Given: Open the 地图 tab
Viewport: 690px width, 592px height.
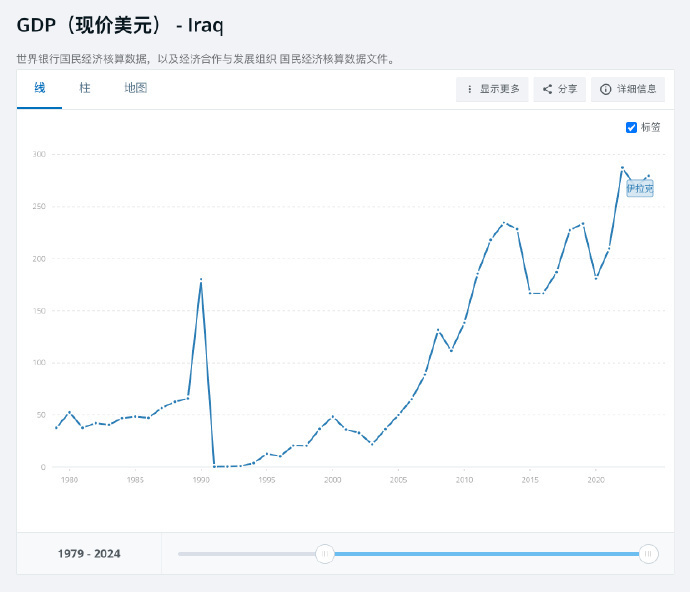Looking at the screenshot, I should tap(135, 88).
